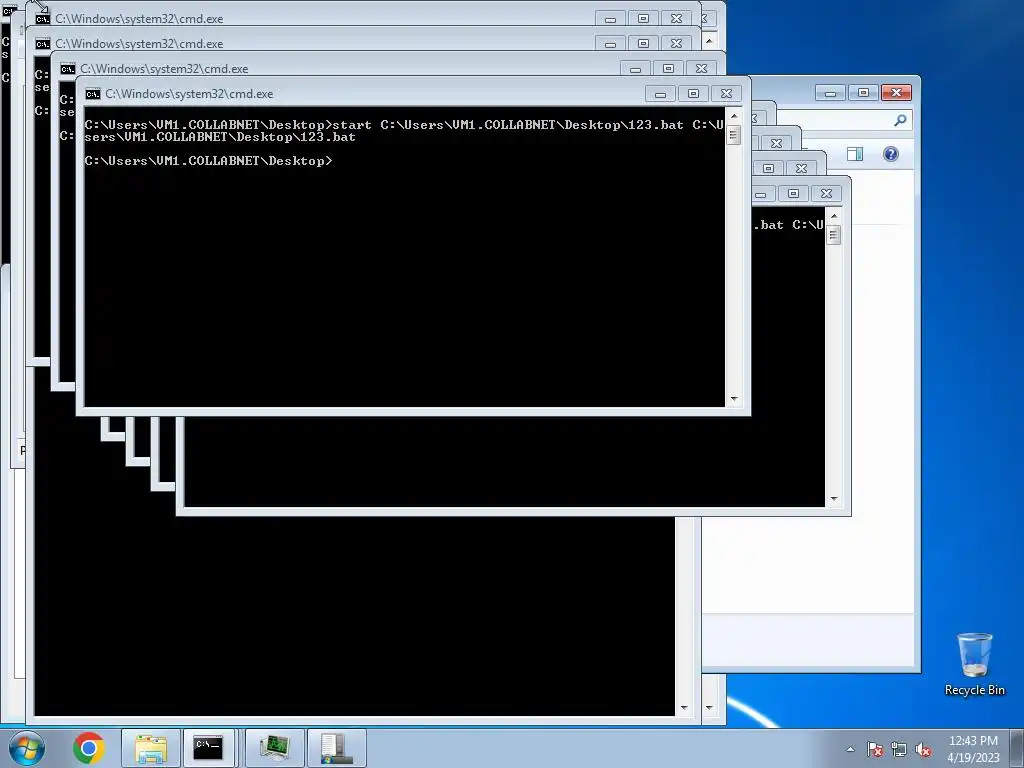
Task: Open network status icon in system tray
Action: click(899, 750)
